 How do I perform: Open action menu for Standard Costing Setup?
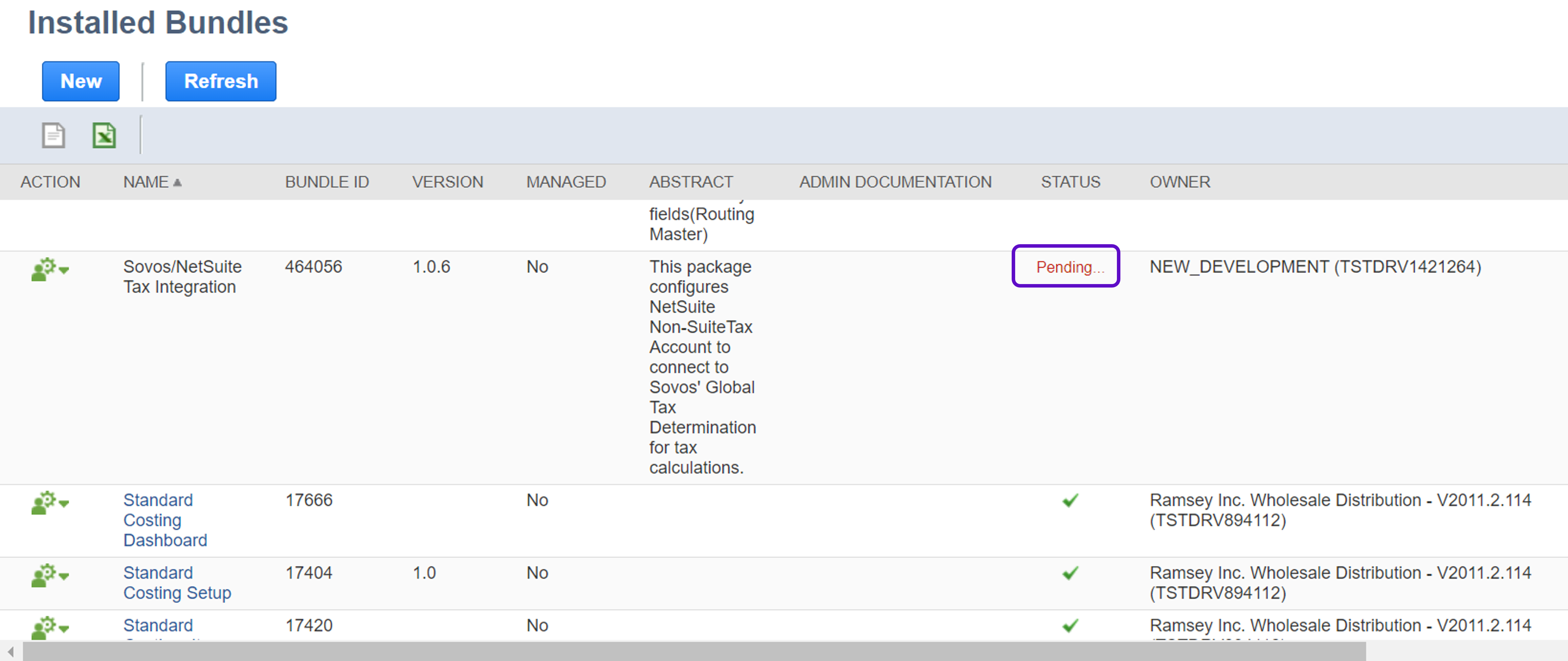(50, 575)
